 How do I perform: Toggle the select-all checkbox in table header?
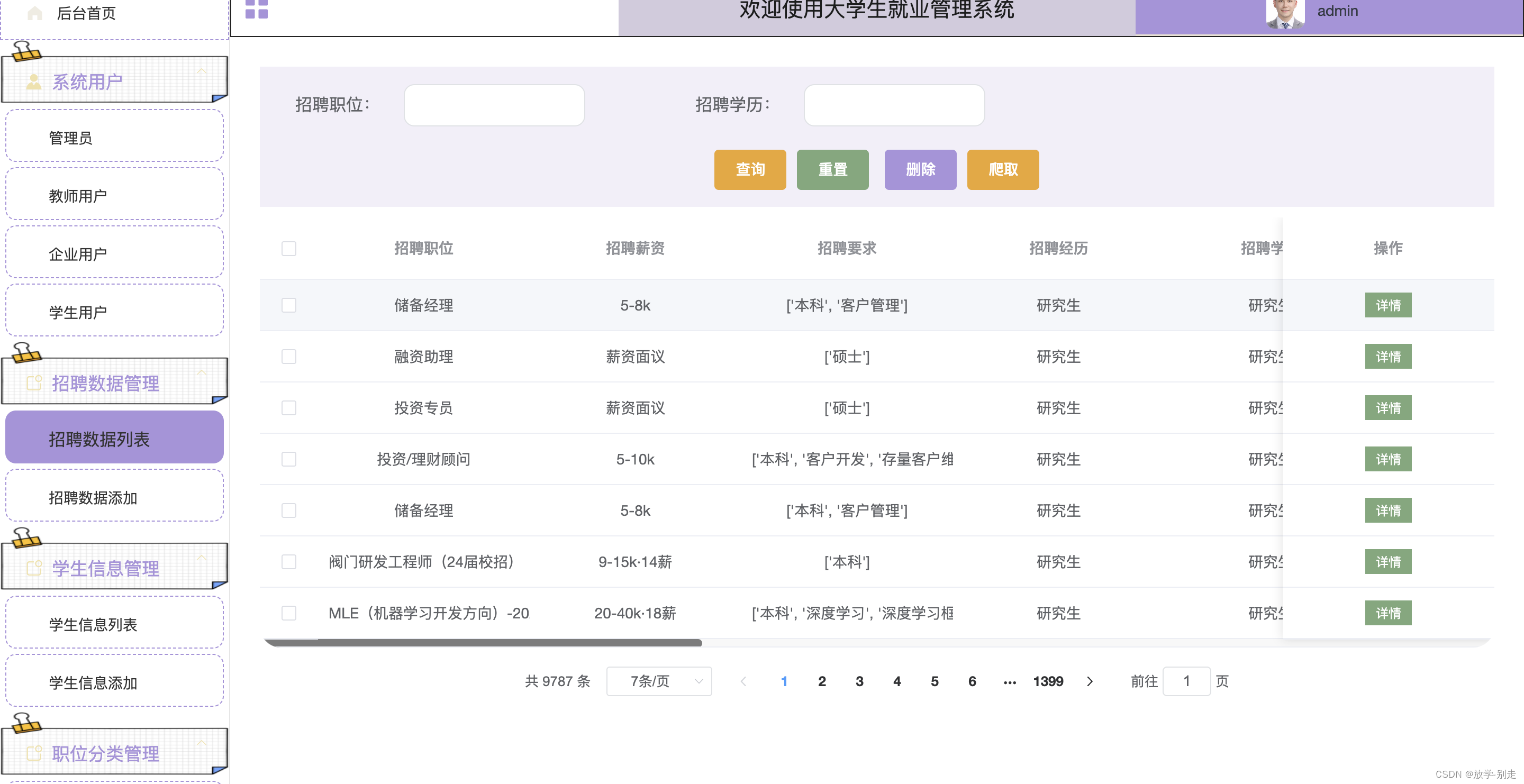tap(289, 248)
